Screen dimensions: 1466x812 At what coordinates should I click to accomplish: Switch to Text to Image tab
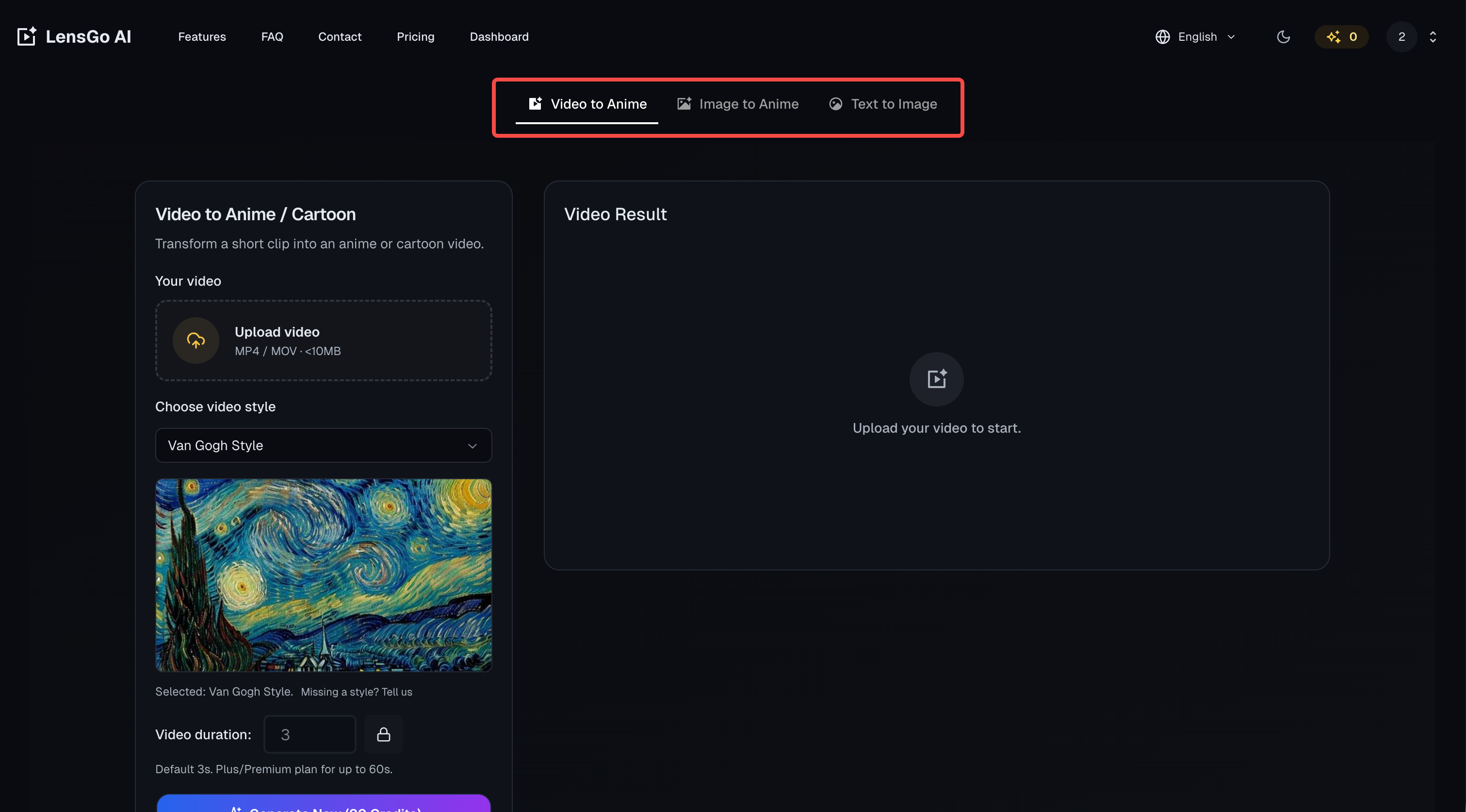click(883, 104)
